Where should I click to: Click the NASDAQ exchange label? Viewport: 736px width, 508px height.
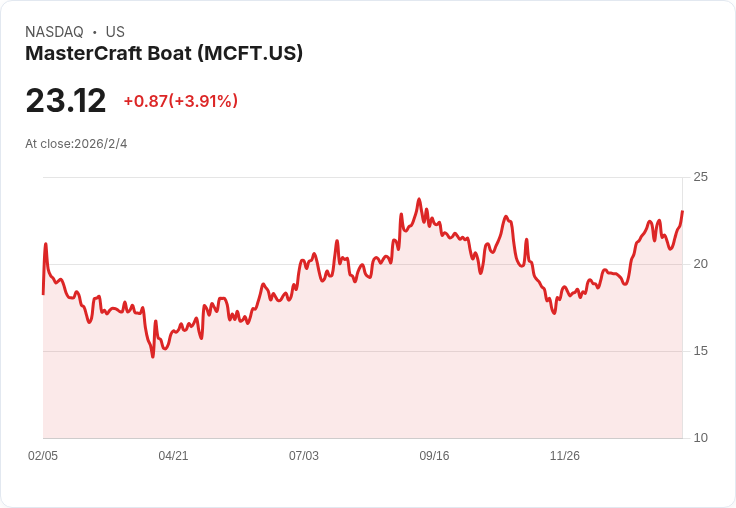pos(54,32)
